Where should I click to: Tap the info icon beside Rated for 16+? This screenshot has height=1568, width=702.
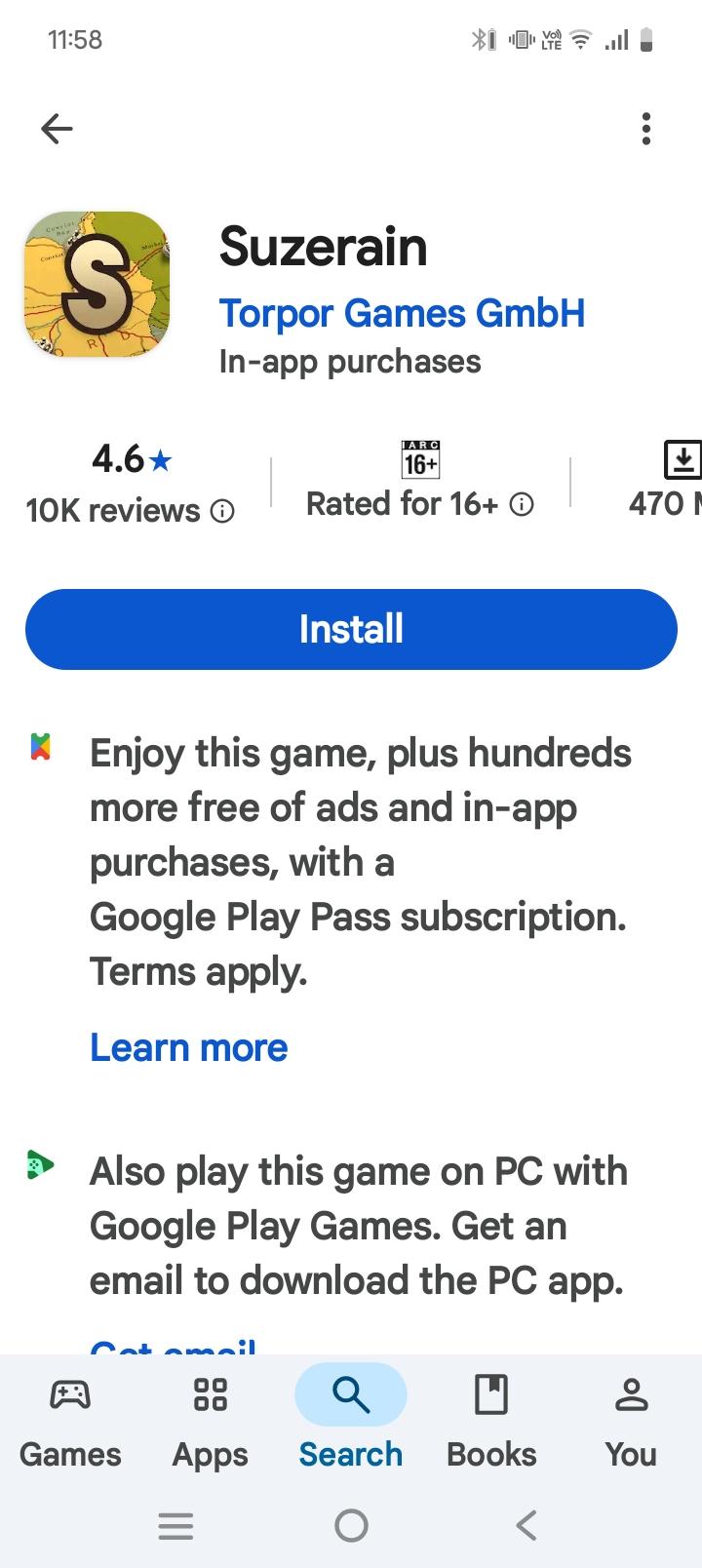523,504
